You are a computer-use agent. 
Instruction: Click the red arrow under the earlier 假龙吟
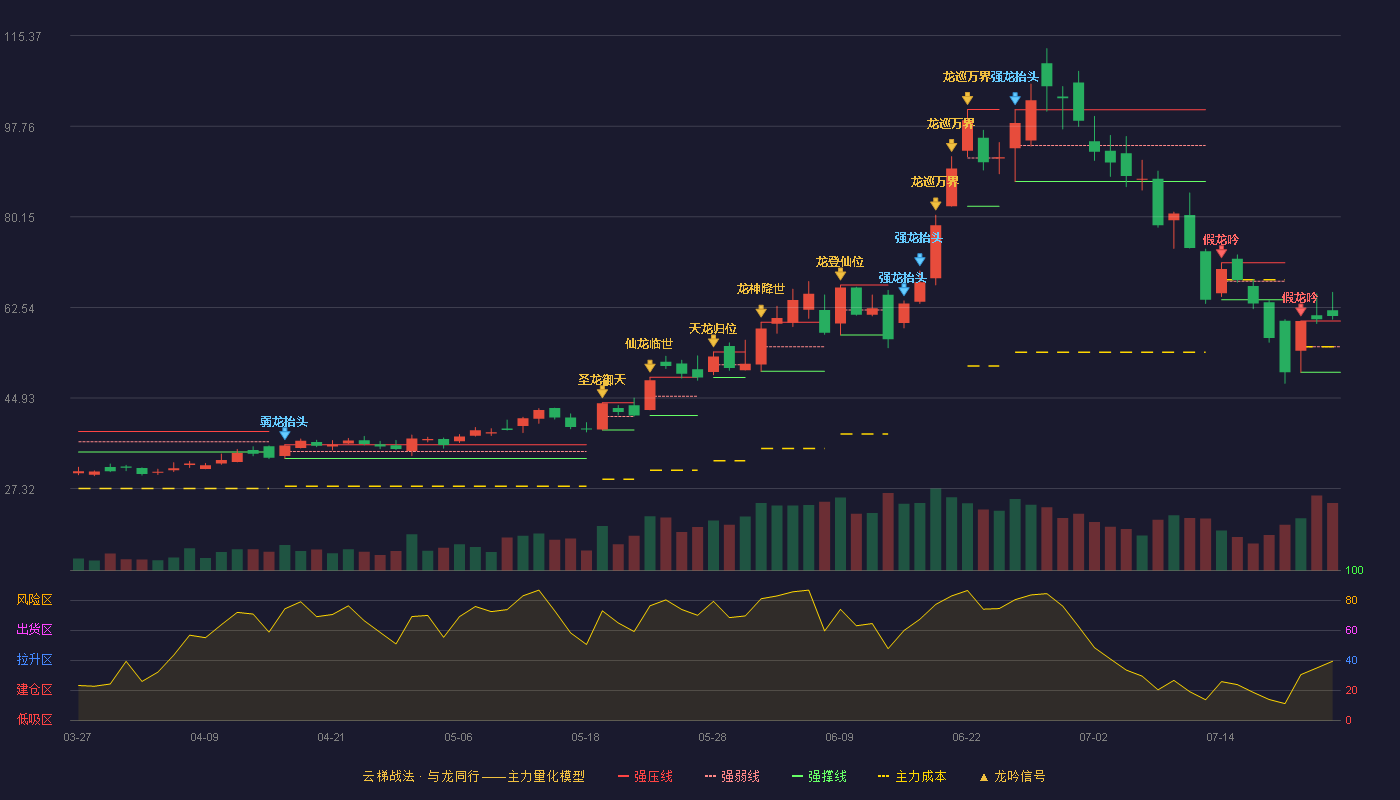pos(1221,252)
